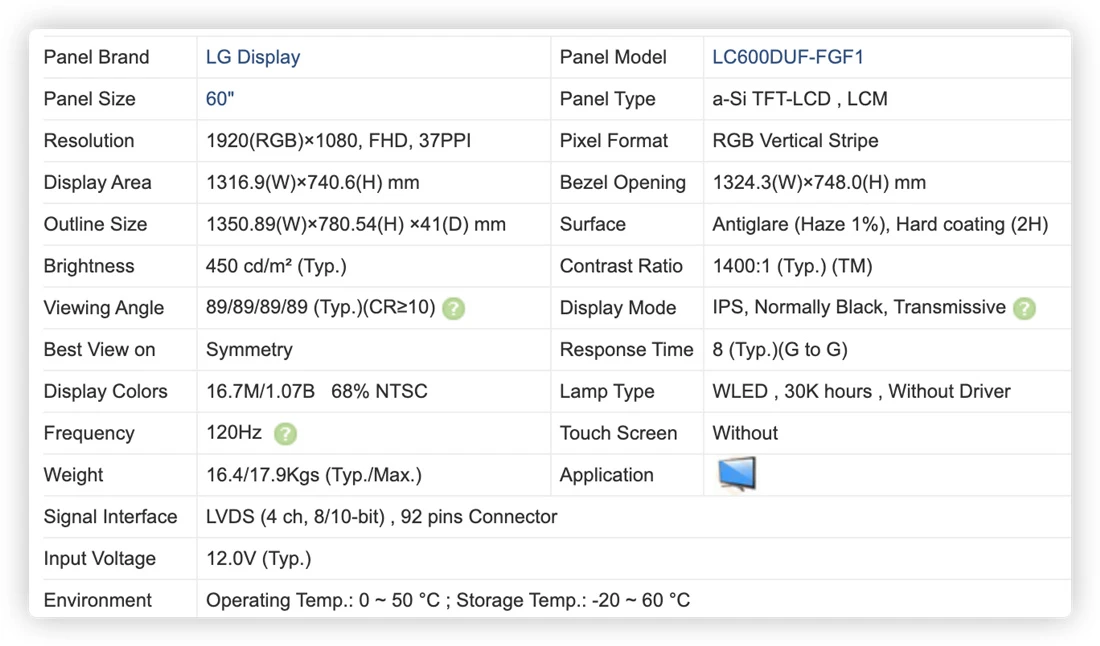Viewport: 1100px width, 646px height.
Task: Click the Input Voltage 12.0V value
Action: [x=258, y=559]
